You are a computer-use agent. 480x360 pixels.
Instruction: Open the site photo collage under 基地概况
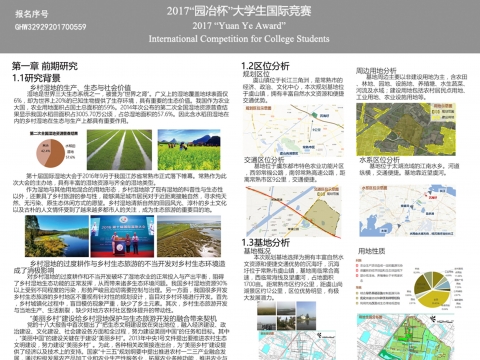pyautogui.click(x=287, y=316)
